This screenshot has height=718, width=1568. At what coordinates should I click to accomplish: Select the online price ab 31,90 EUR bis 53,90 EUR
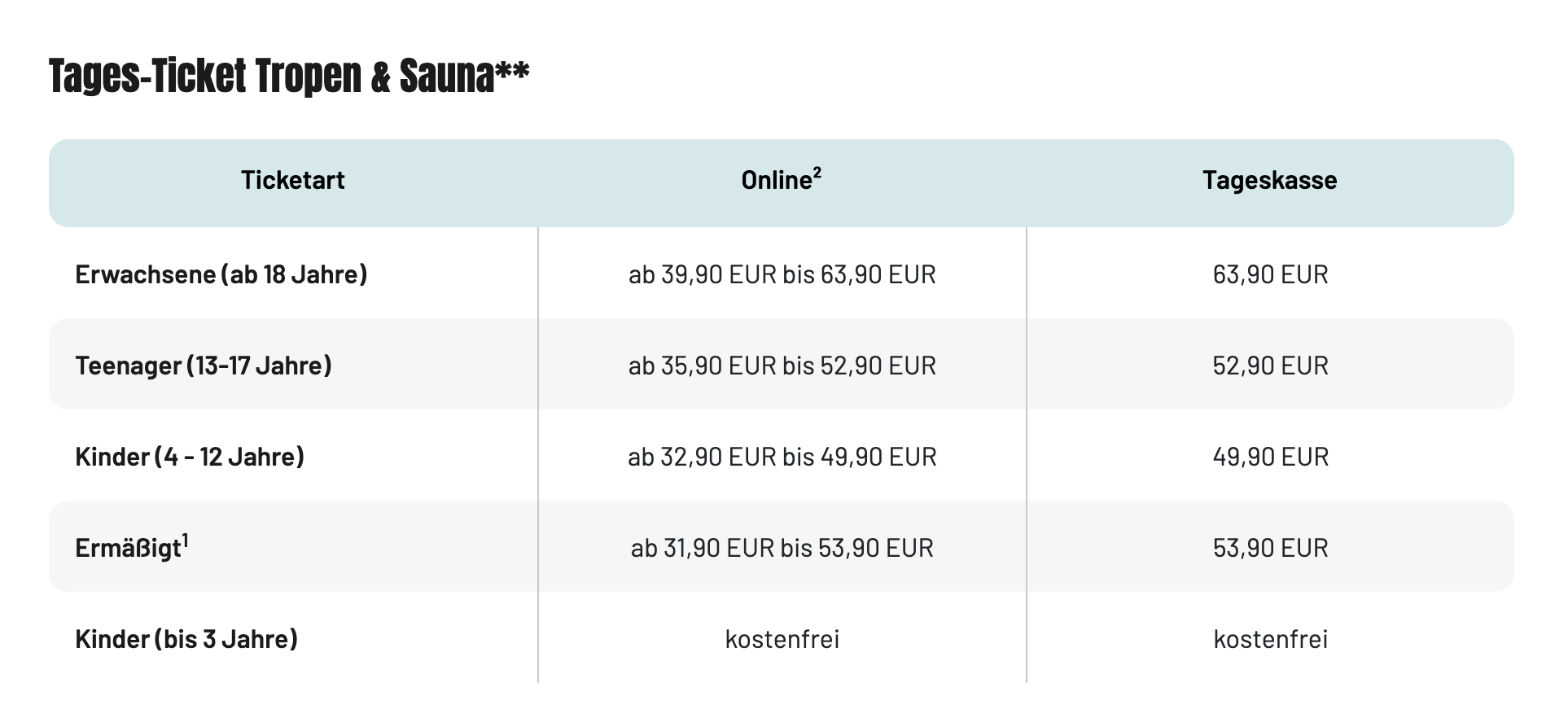782,548
